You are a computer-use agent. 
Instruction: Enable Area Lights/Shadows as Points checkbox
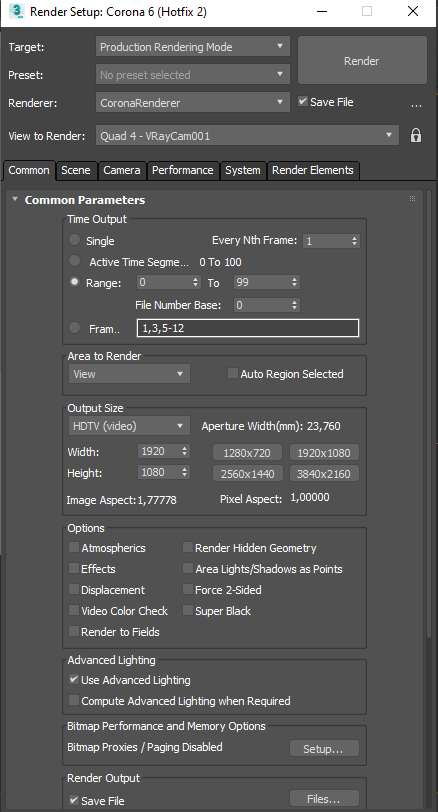(x=187, y=568)
